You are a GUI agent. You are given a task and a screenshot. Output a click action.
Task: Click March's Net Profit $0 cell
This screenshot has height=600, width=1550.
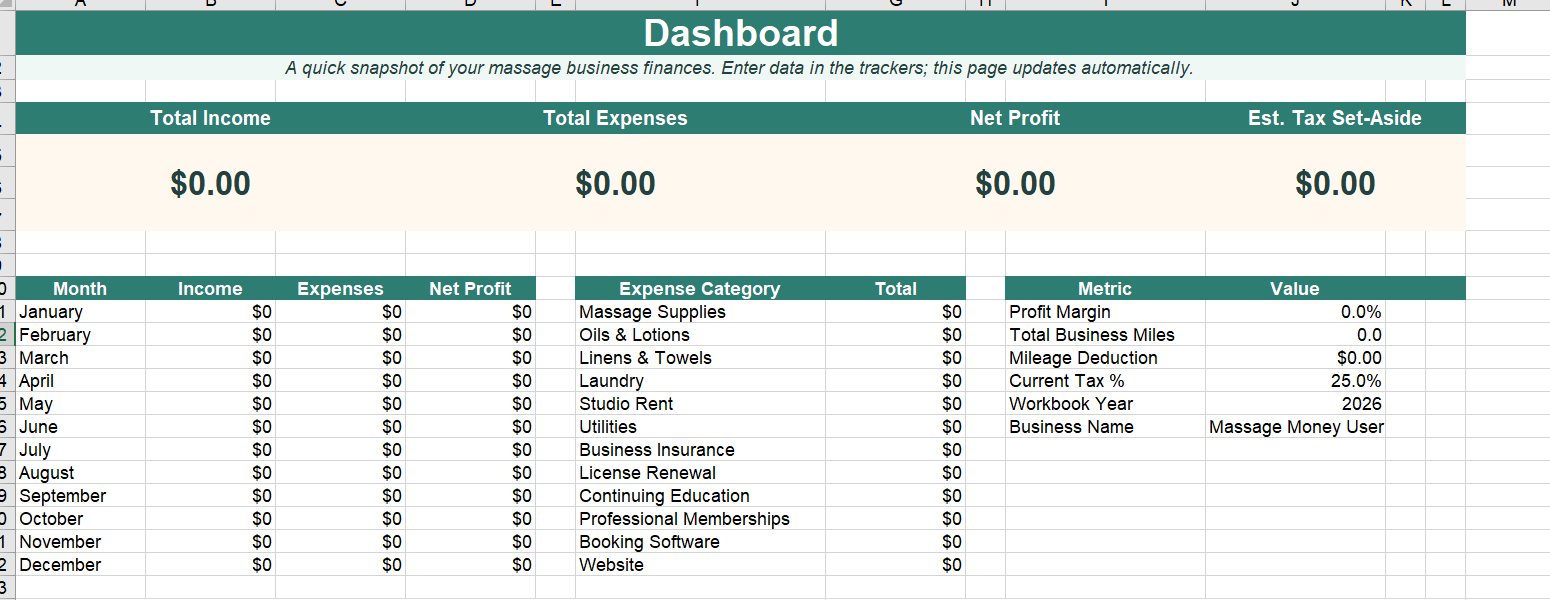[470, 358]
